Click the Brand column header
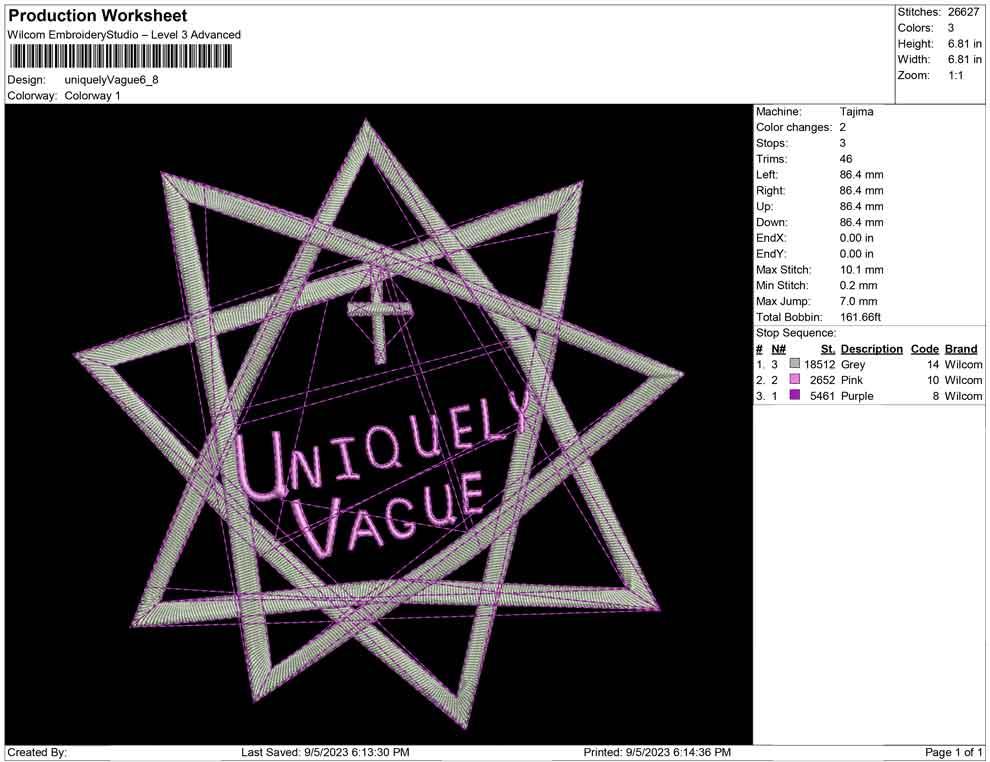990x762 pixels. [961, 348]
